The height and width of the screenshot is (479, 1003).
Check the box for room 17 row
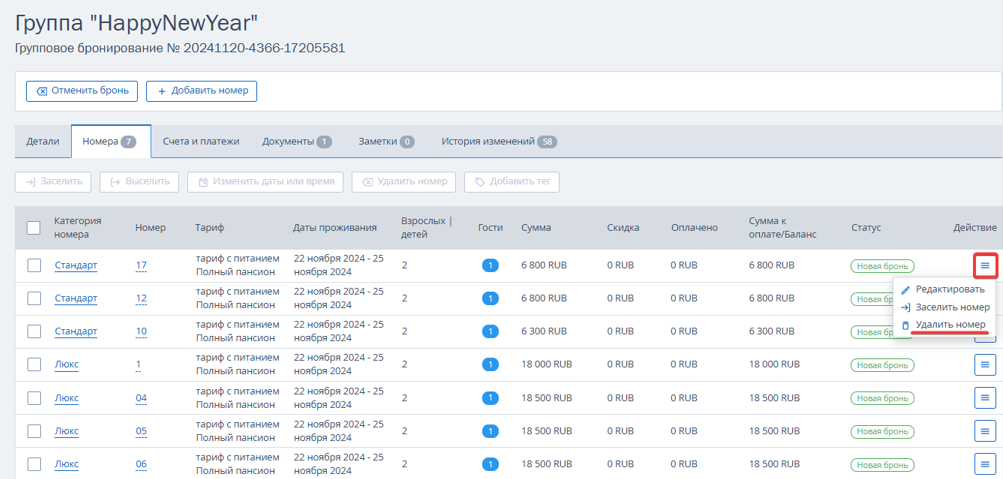click(x=34, y=265)
